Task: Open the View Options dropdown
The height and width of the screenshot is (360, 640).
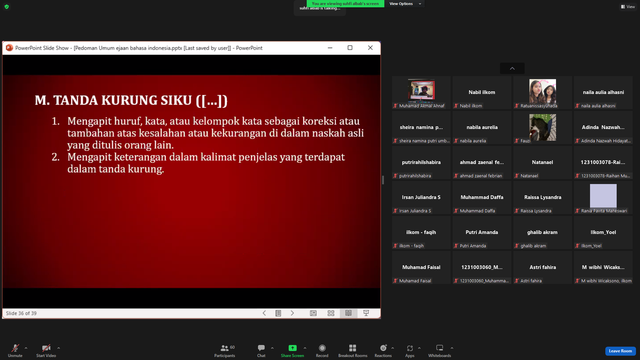Action: pos(405,4)
